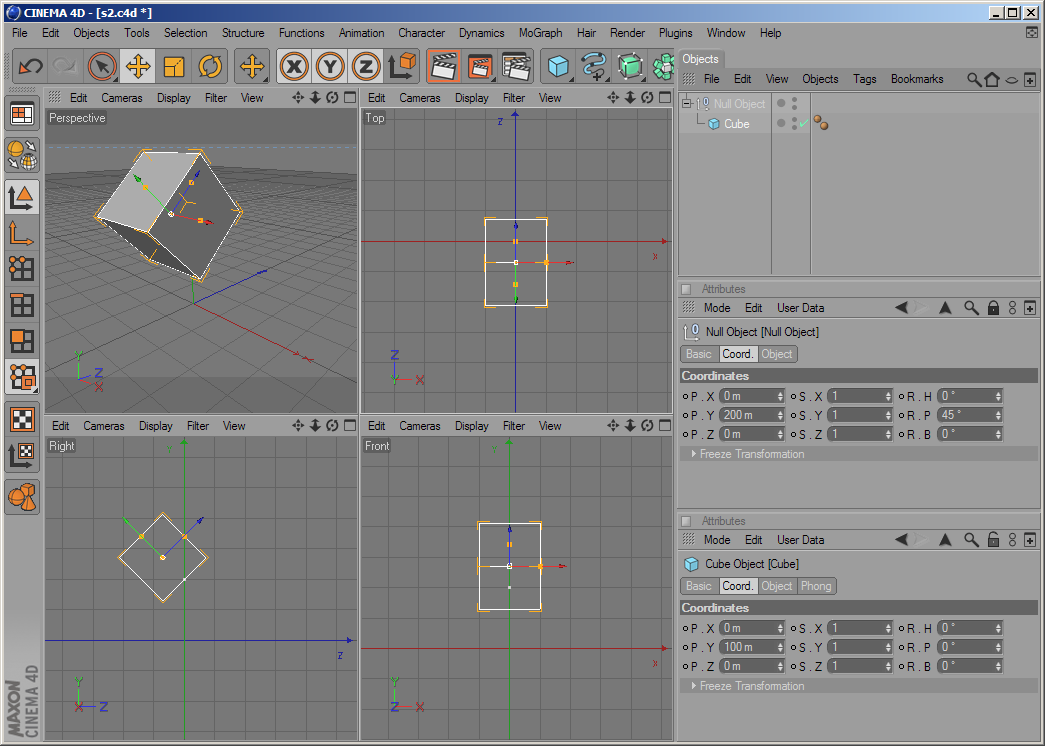Click the Render Active View clapperboard icon
Screen dimensions: 1045x746
[x=443, y=67]
